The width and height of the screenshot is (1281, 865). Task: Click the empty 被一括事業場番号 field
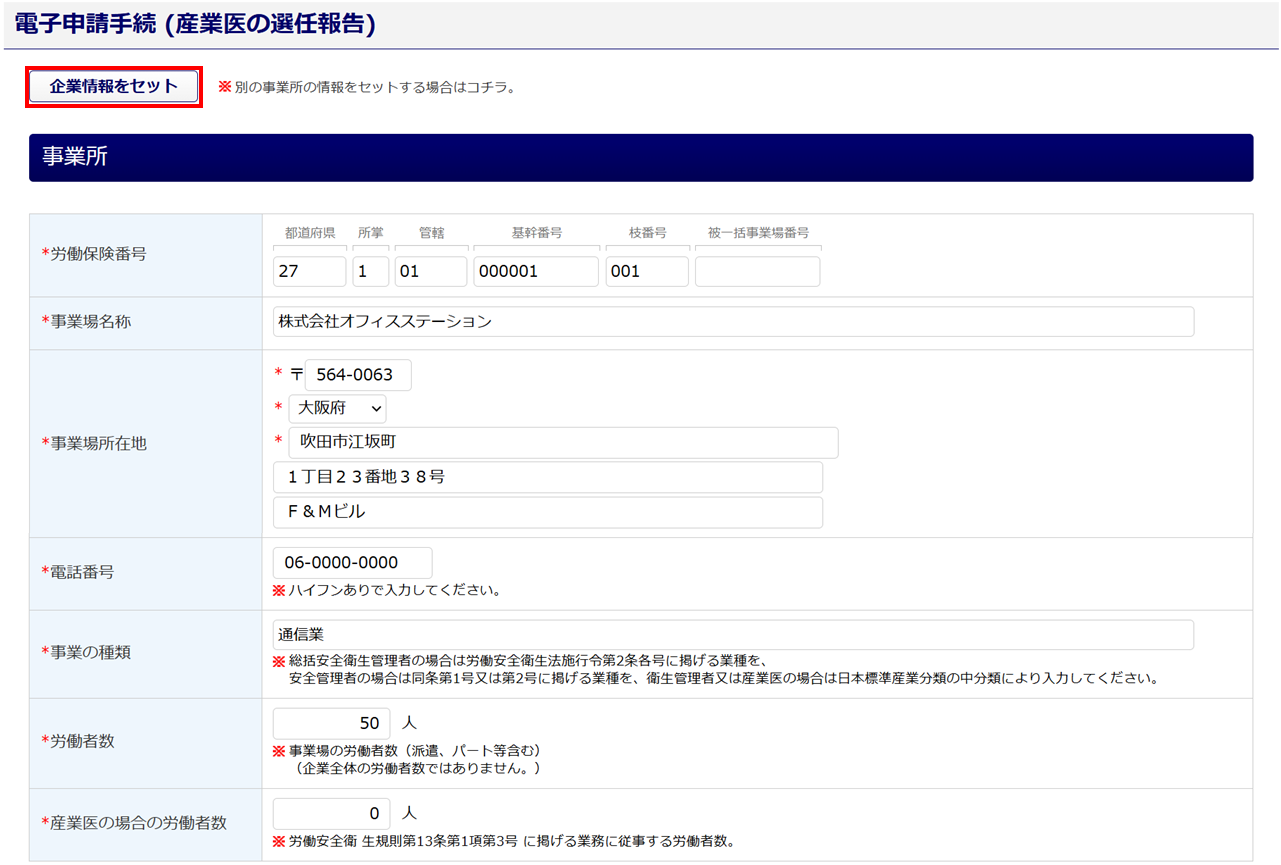click(x=757, y=272)
